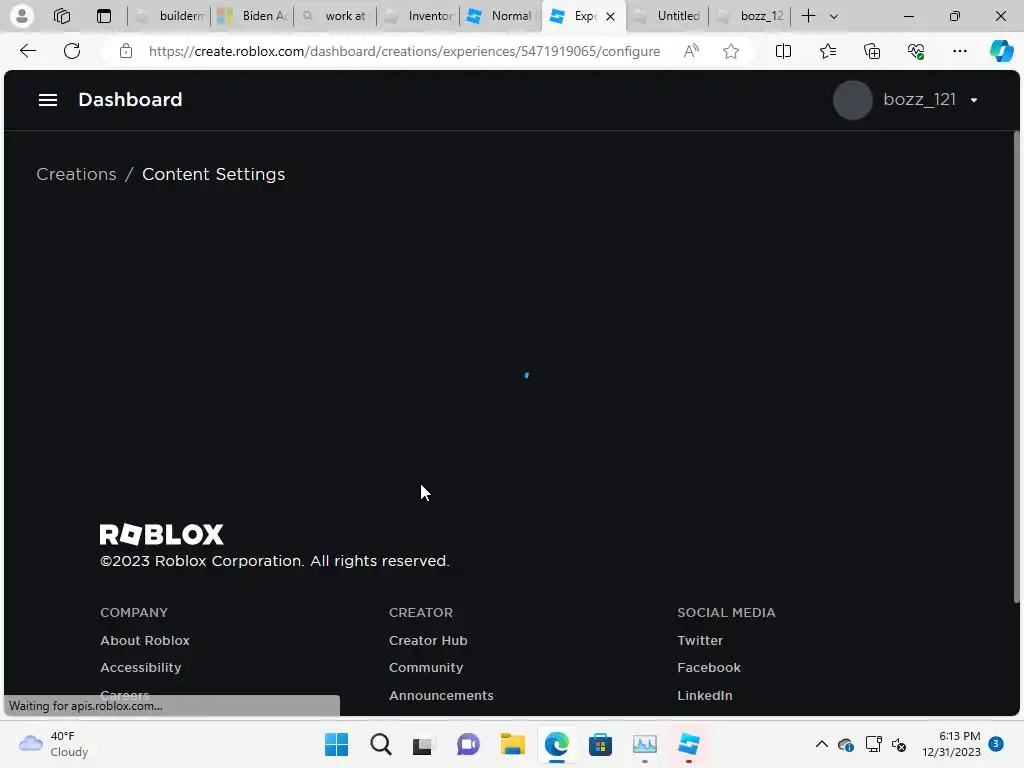Open the Read aloud icon
This screenshot has height=768, width=1024.
tap(691, 51)
